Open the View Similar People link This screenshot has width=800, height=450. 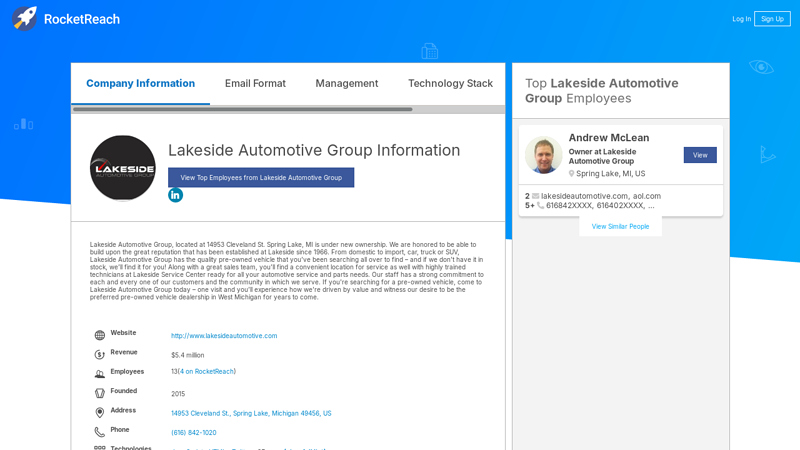coord(620,227)
